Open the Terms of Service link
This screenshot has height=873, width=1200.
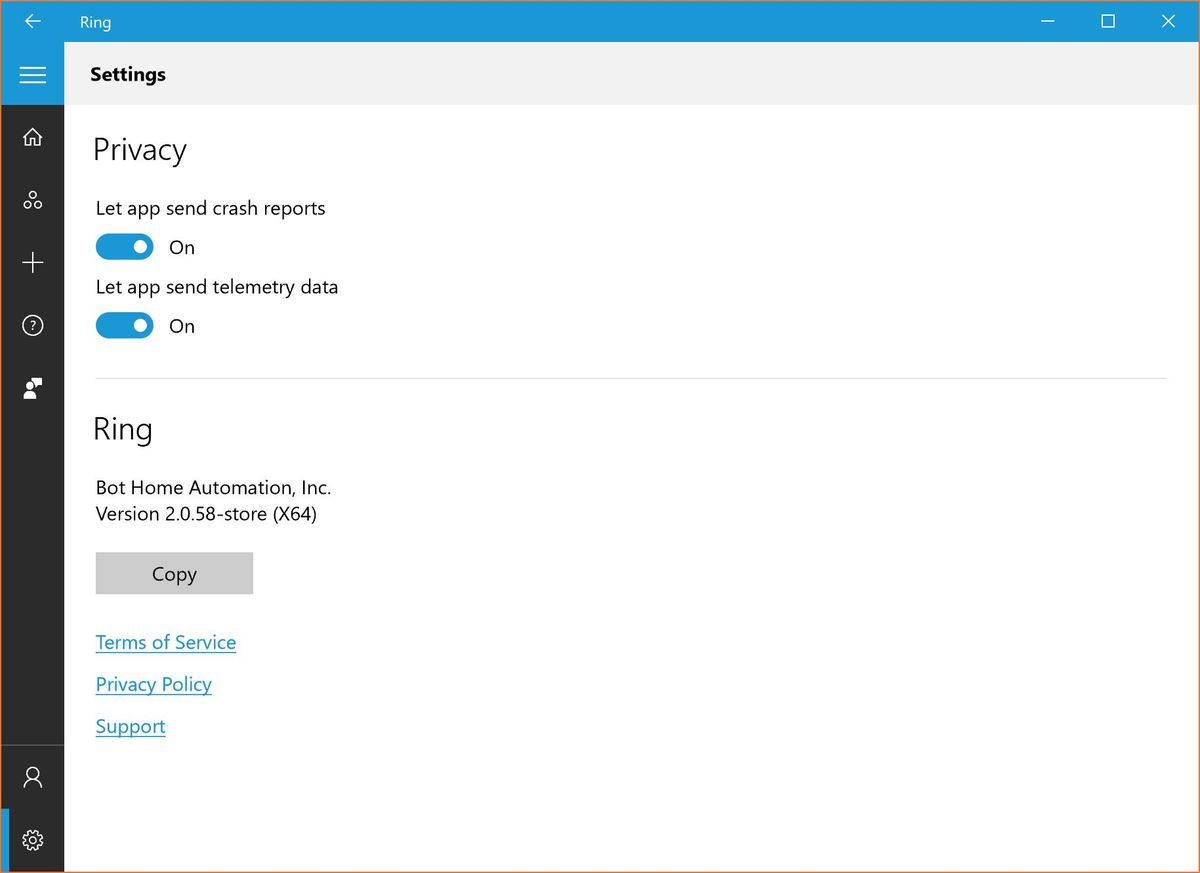tap(166, 642)
